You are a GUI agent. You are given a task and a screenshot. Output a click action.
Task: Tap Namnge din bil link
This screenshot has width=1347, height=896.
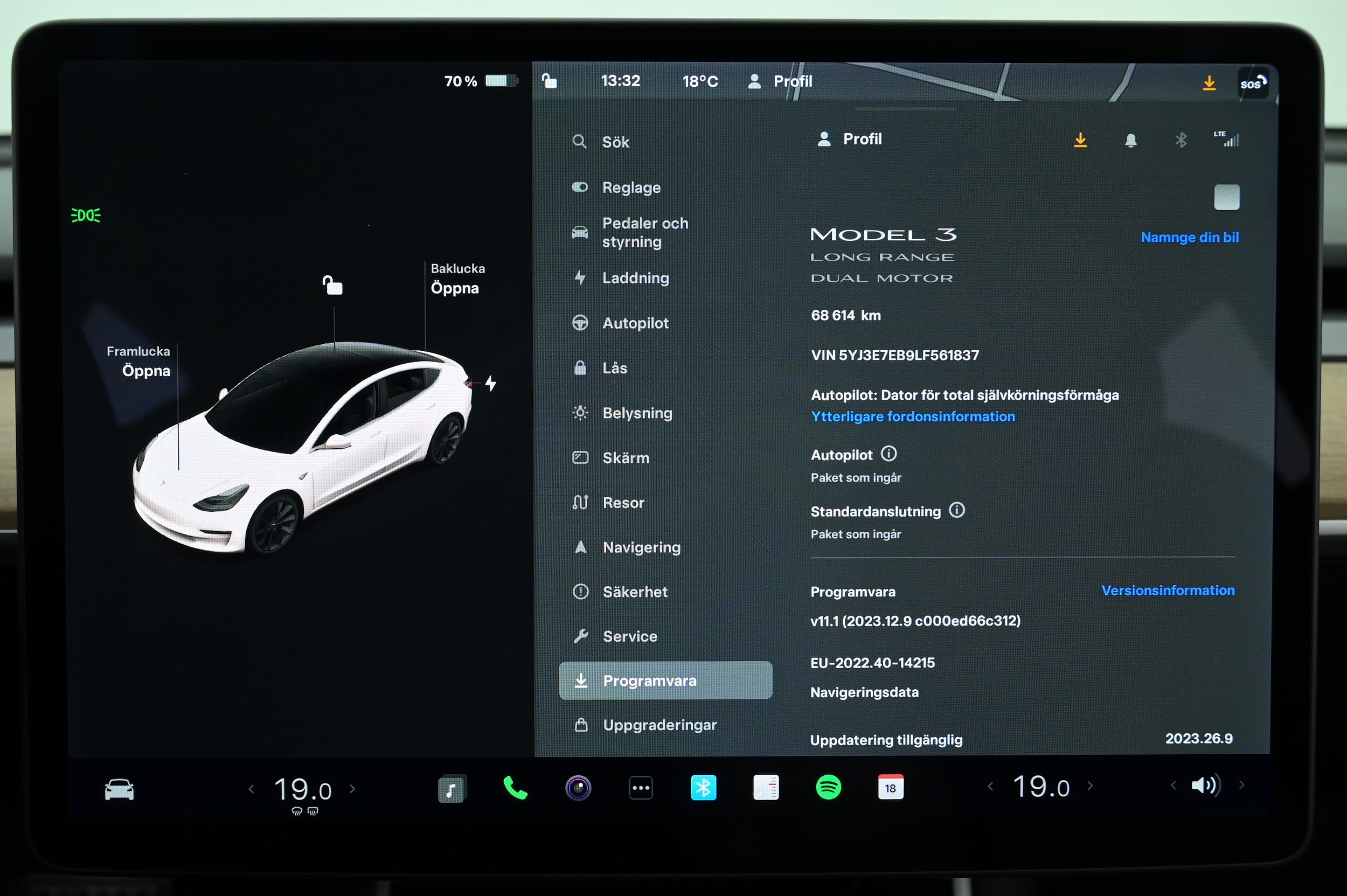coord(1190,237)
